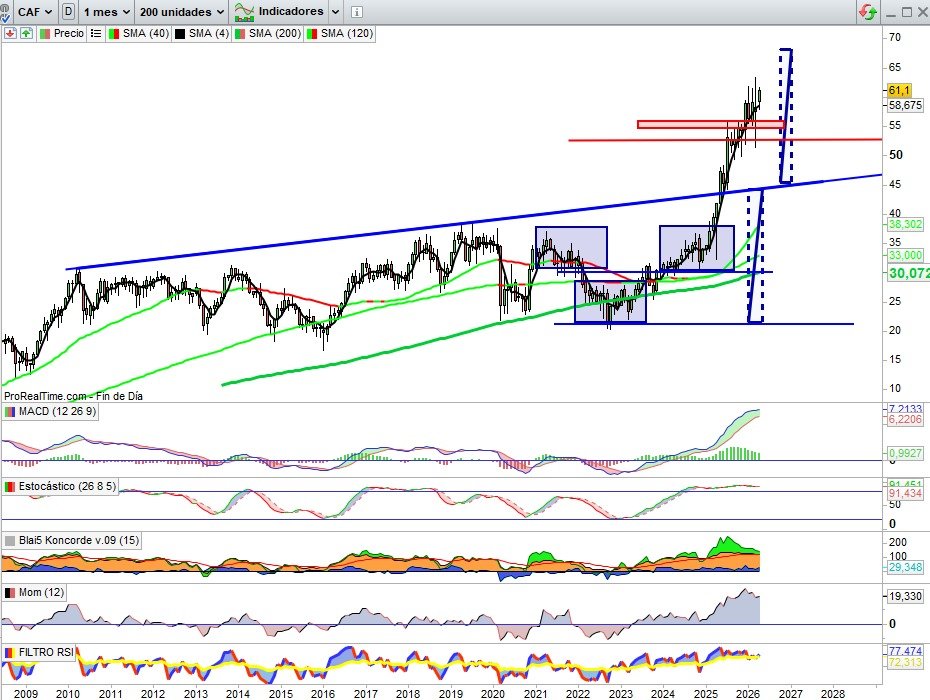The width and height of the screenshot is (930, 700).
Task: Click the 19,330 momentum value label
Action: 905,596
